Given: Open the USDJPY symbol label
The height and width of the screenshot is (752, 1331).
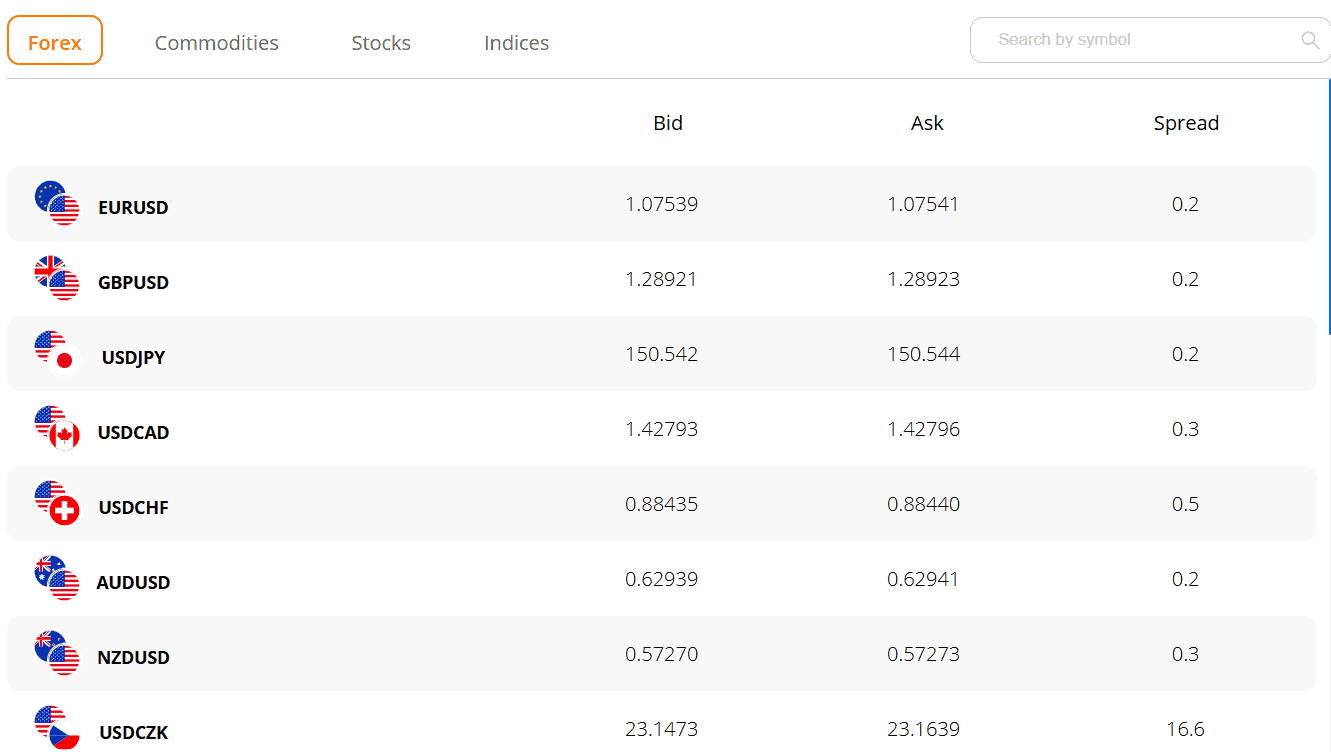Looking at the screenshot, I should (133, 358).
